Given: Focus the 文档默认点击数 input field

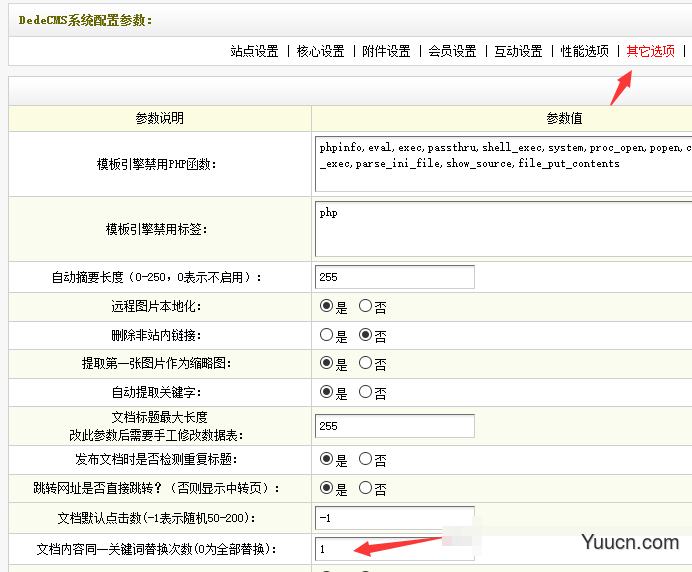Looking at the screenshot, I should [394, 519].
